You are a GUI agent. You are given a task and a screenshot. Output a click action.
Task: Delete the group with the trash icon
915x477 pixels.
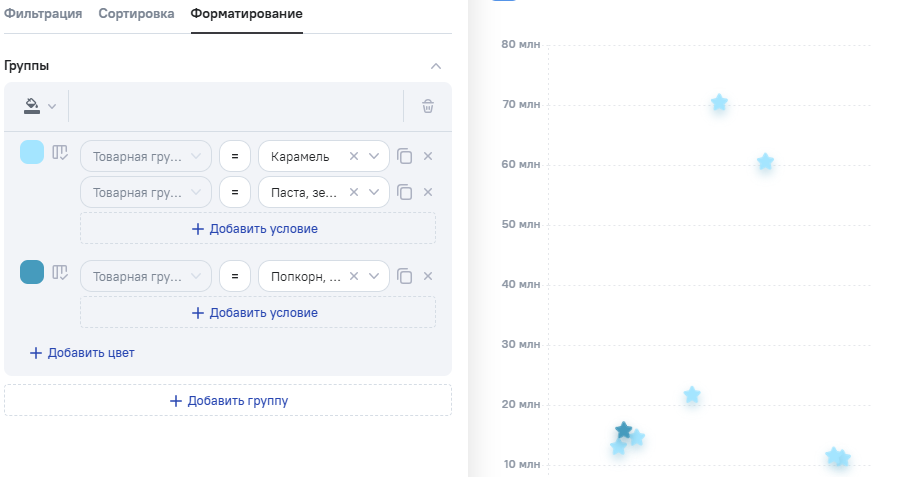click(428, 106)
